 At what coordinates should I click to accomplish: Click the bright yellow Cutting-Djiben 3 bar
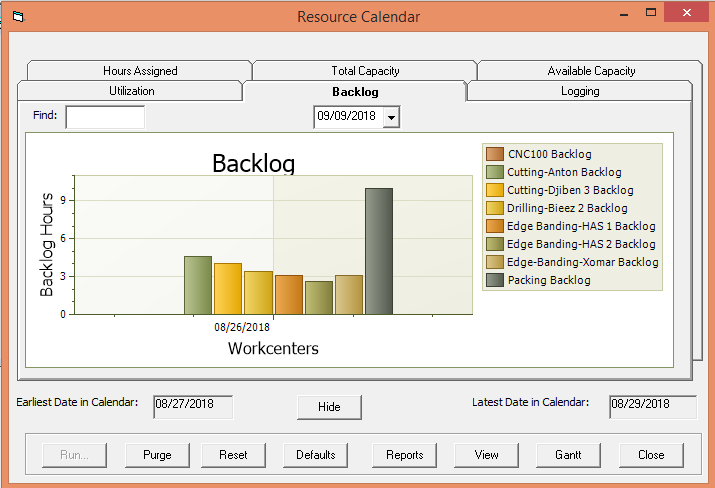click(x=228, y=289)
